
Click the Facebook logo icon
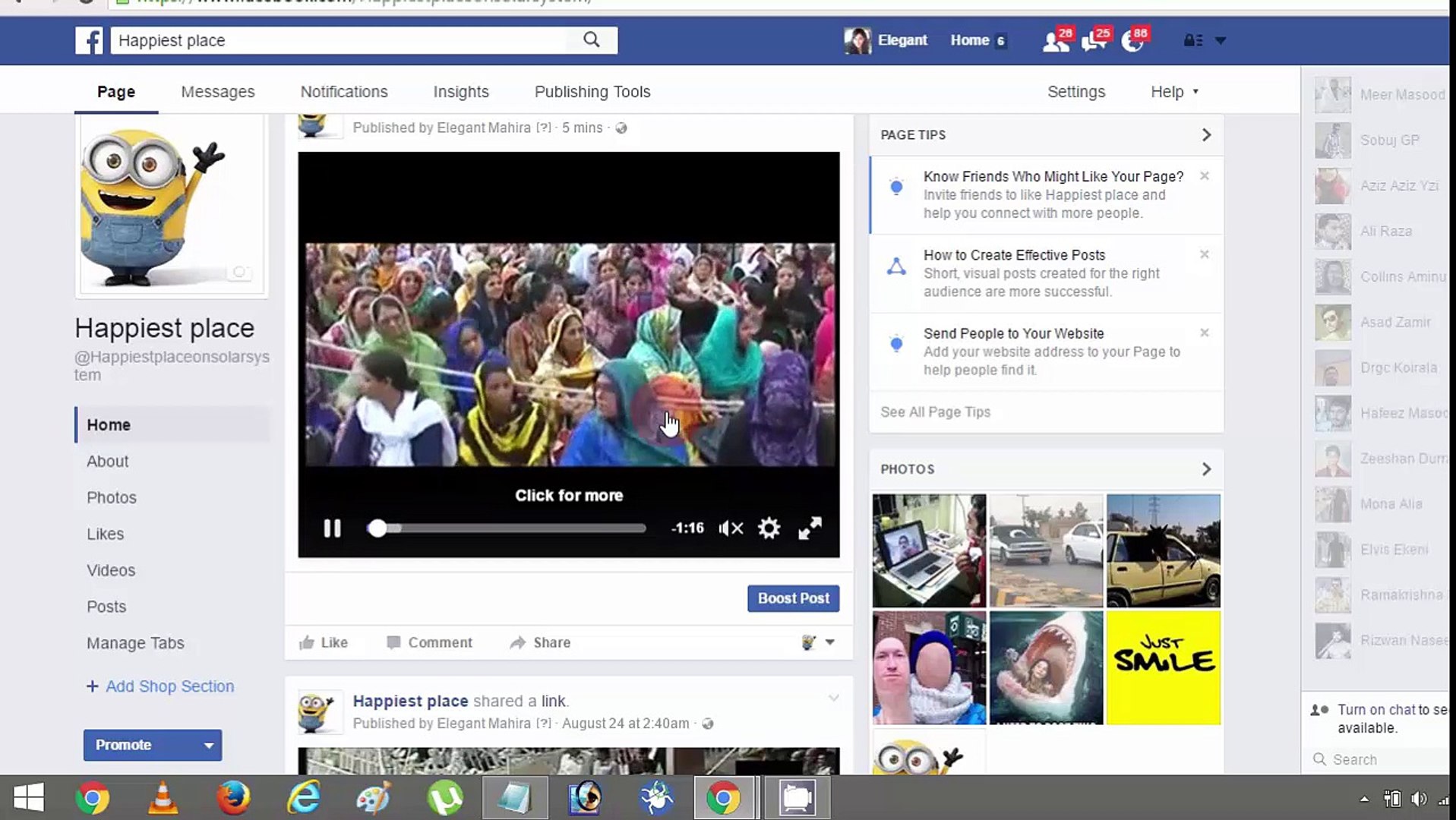tap(89, 40)
